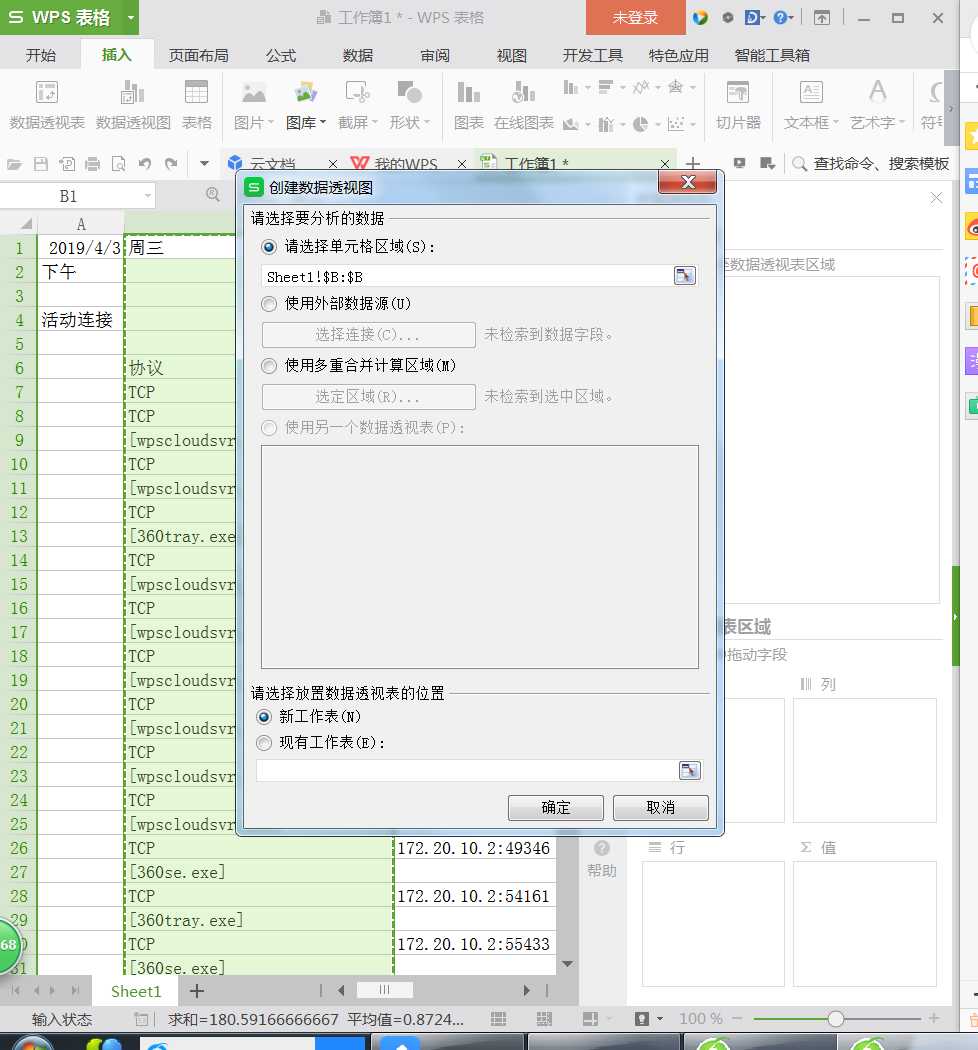Close the 我的WPS tab

point(462,164)
